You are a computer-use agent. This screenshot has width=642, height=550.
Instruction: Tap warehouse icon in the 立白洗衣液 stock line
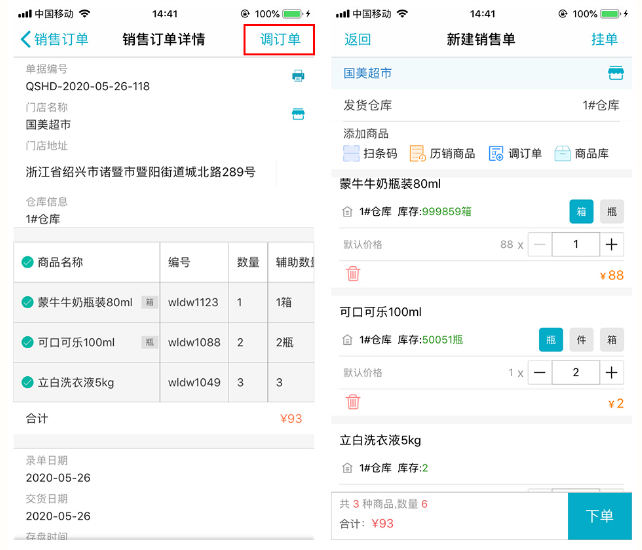pos(347,468)
